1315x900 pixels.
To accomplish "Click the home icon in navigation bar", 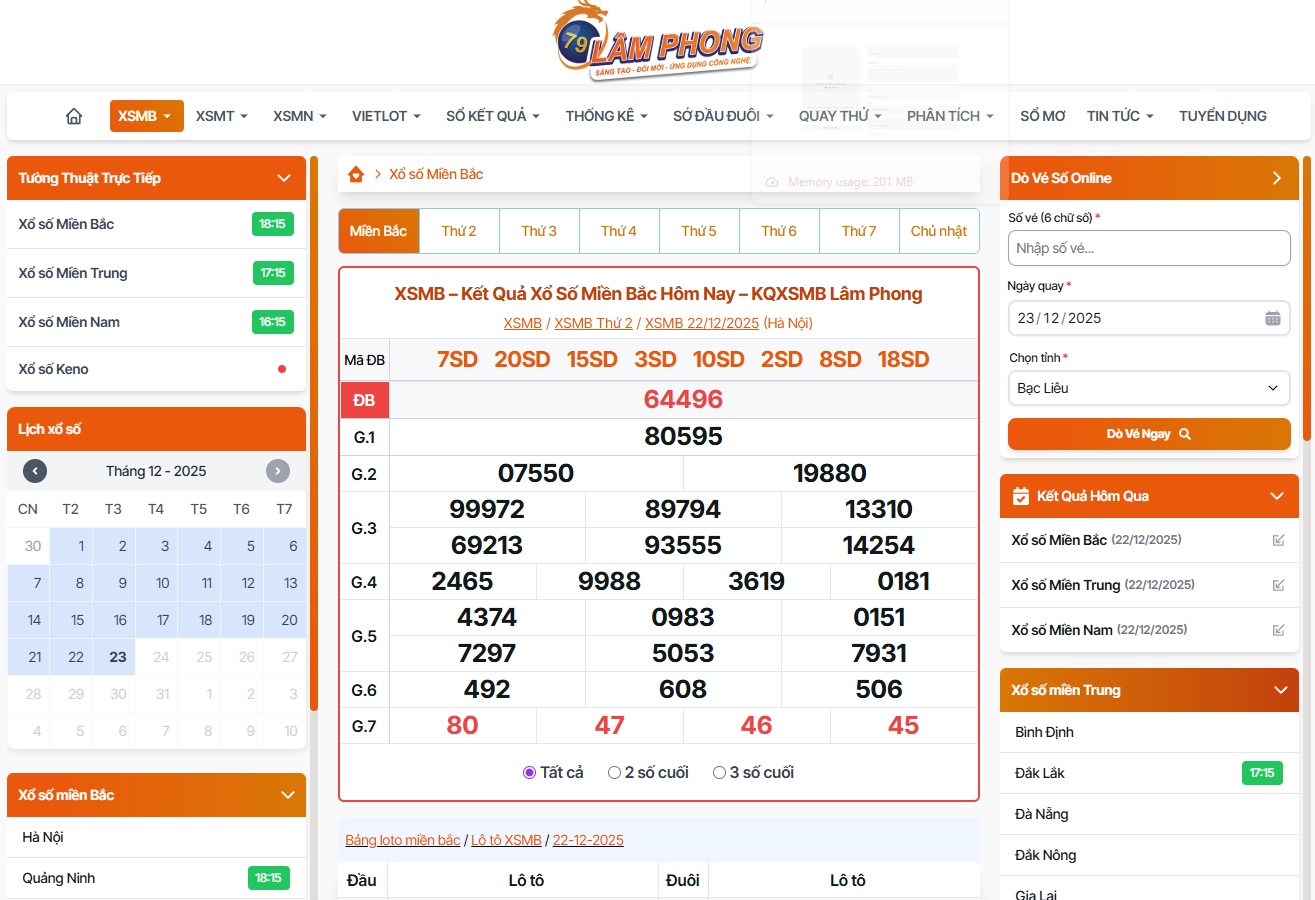I will (x=74, y=116).
